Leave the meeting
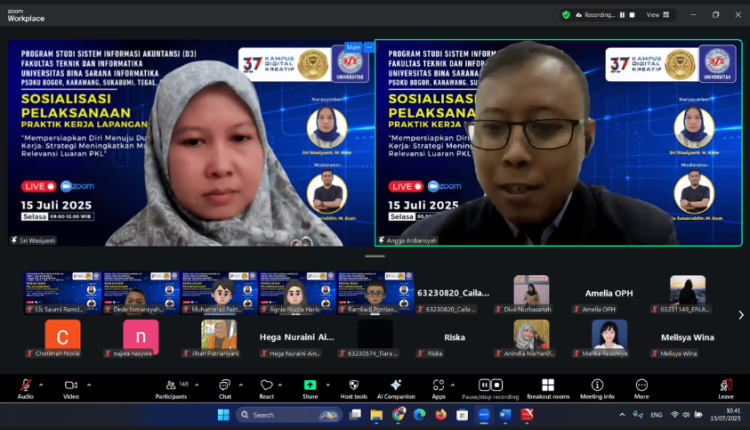Viewport: 750px width, 430px height. (x=726, y=388)
